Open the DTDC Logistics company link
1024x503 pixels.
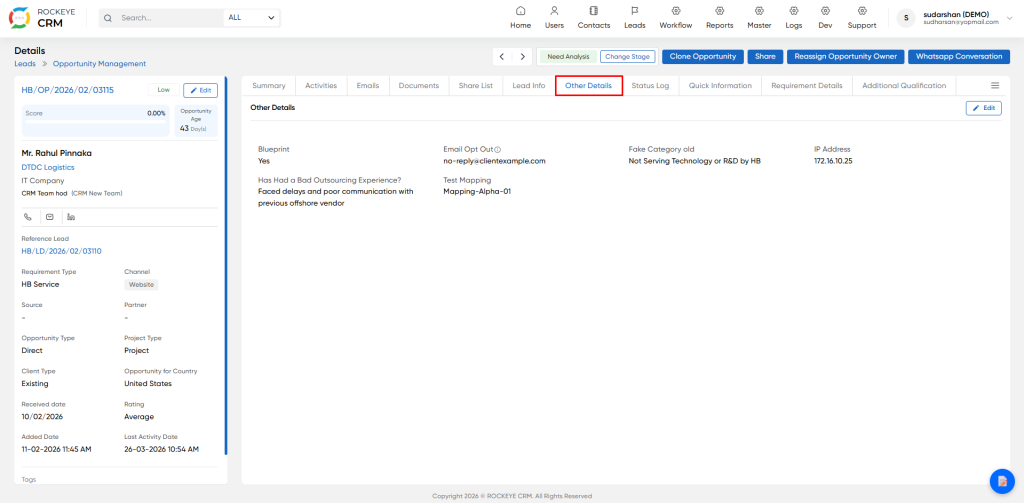point(48,167)
